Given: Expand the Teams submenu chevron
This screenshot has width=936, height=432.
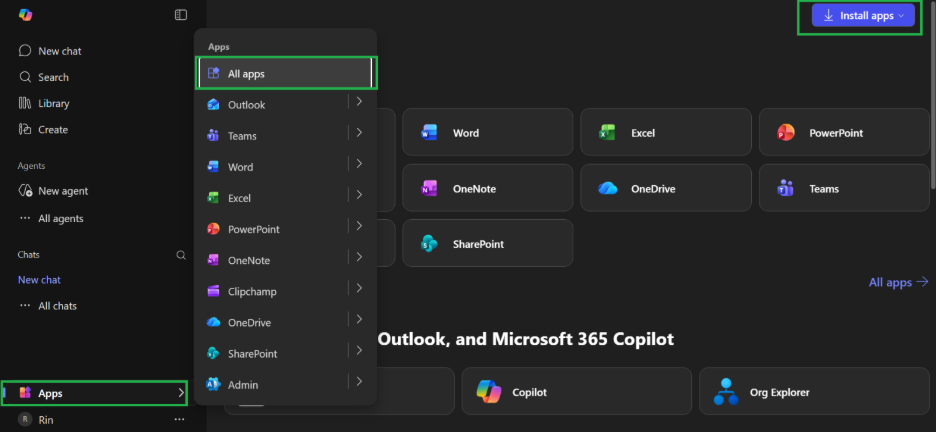Looking at the screenshot, I should [359, 132].
